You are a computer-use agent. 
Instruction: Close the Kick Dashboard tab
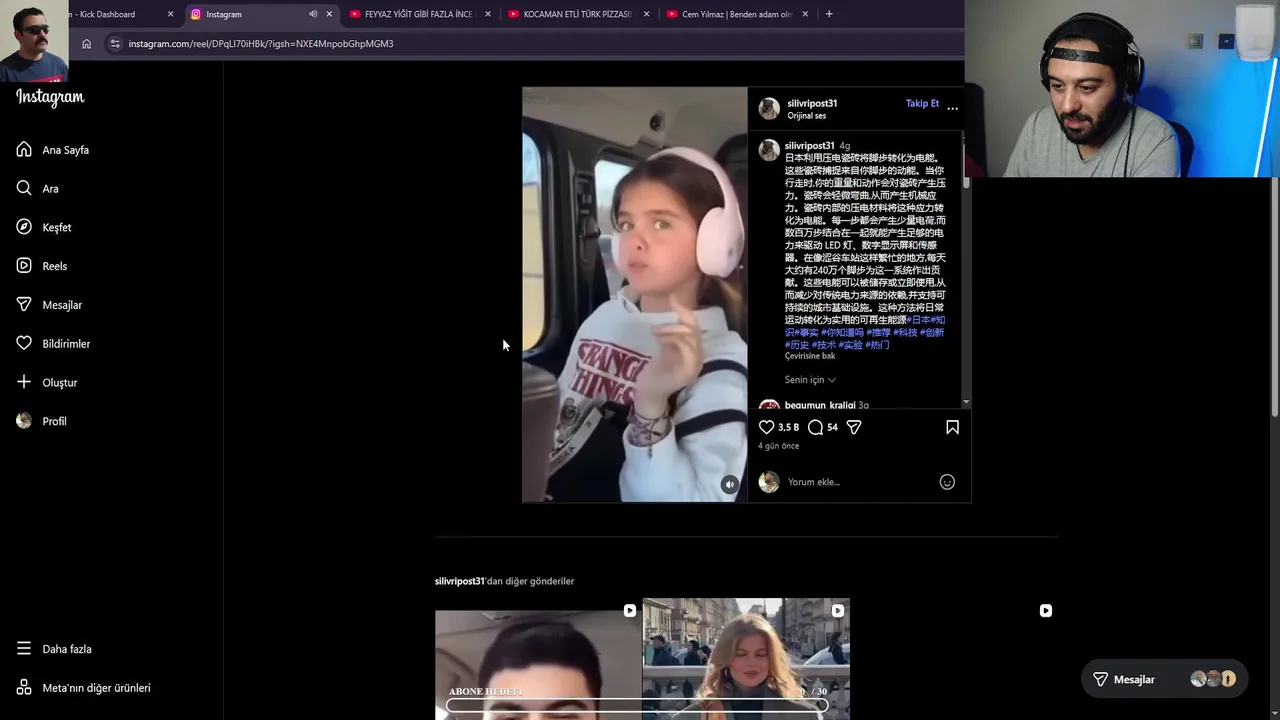tap(170, 14)
